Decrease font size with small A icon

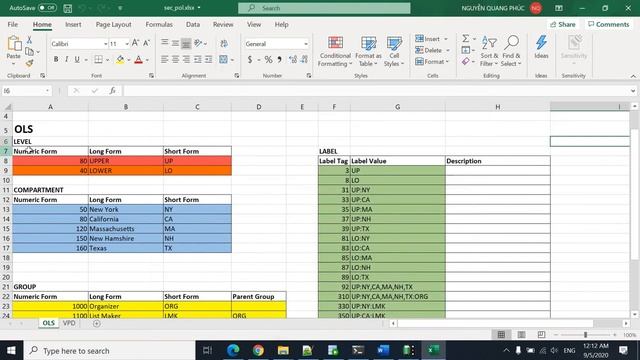[x=146, y=43]
